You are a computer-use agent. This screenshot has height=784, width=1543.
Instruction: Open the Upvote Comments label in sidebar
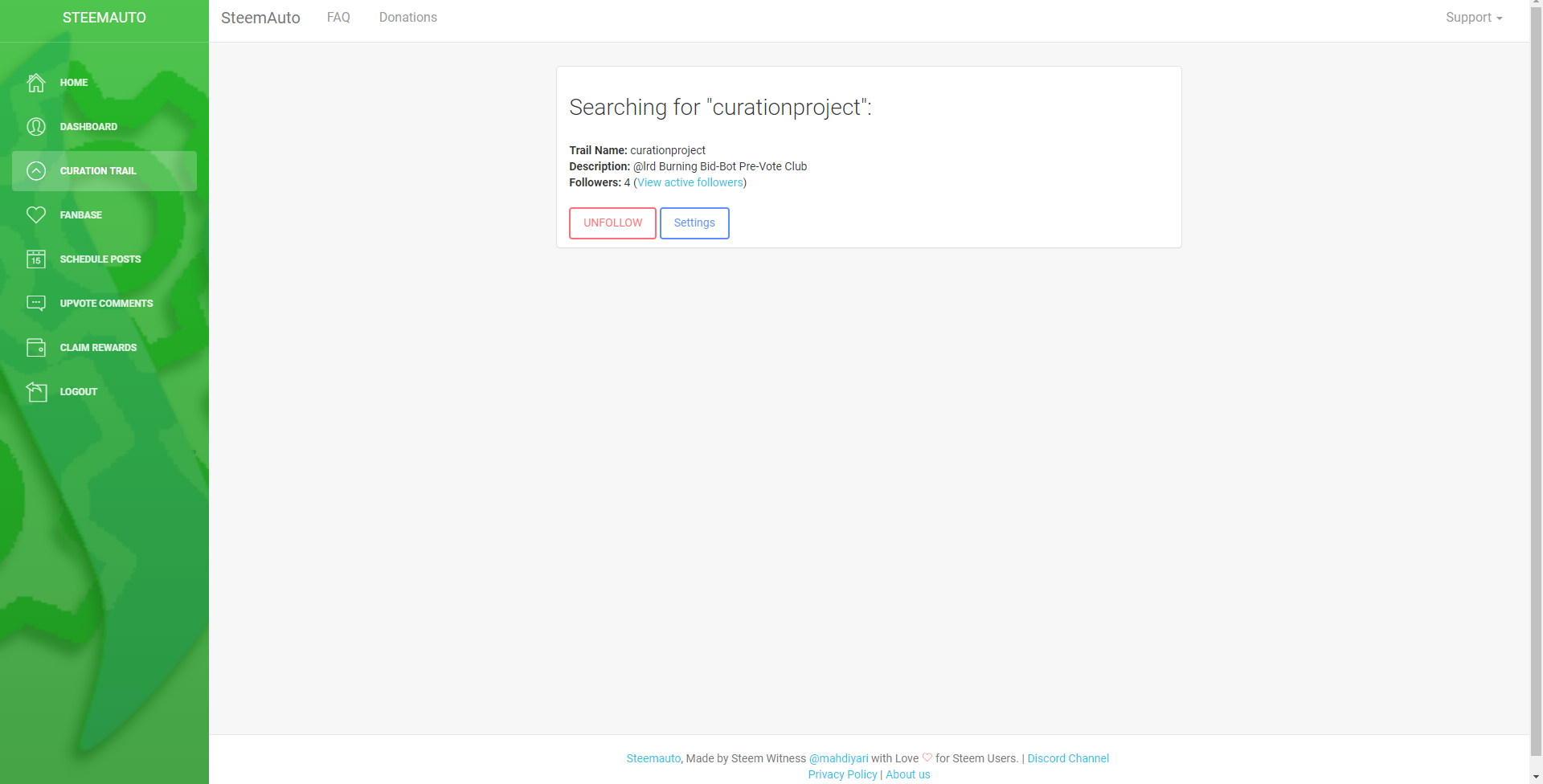pos(106,304)
